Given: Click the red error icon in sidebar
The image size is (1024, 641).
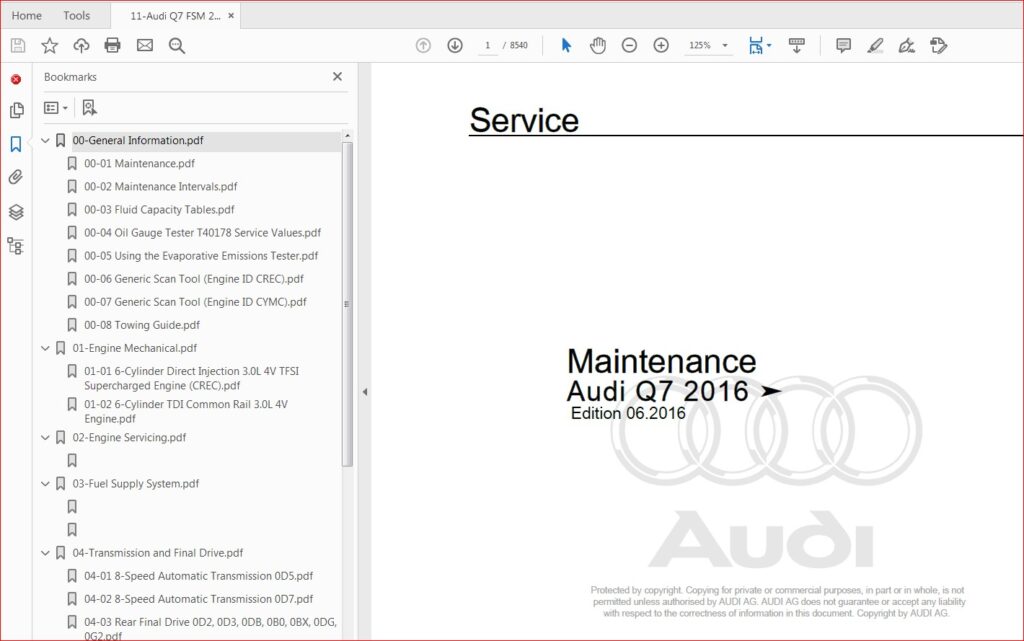Looking at the screenshot, I should point(16,79).
